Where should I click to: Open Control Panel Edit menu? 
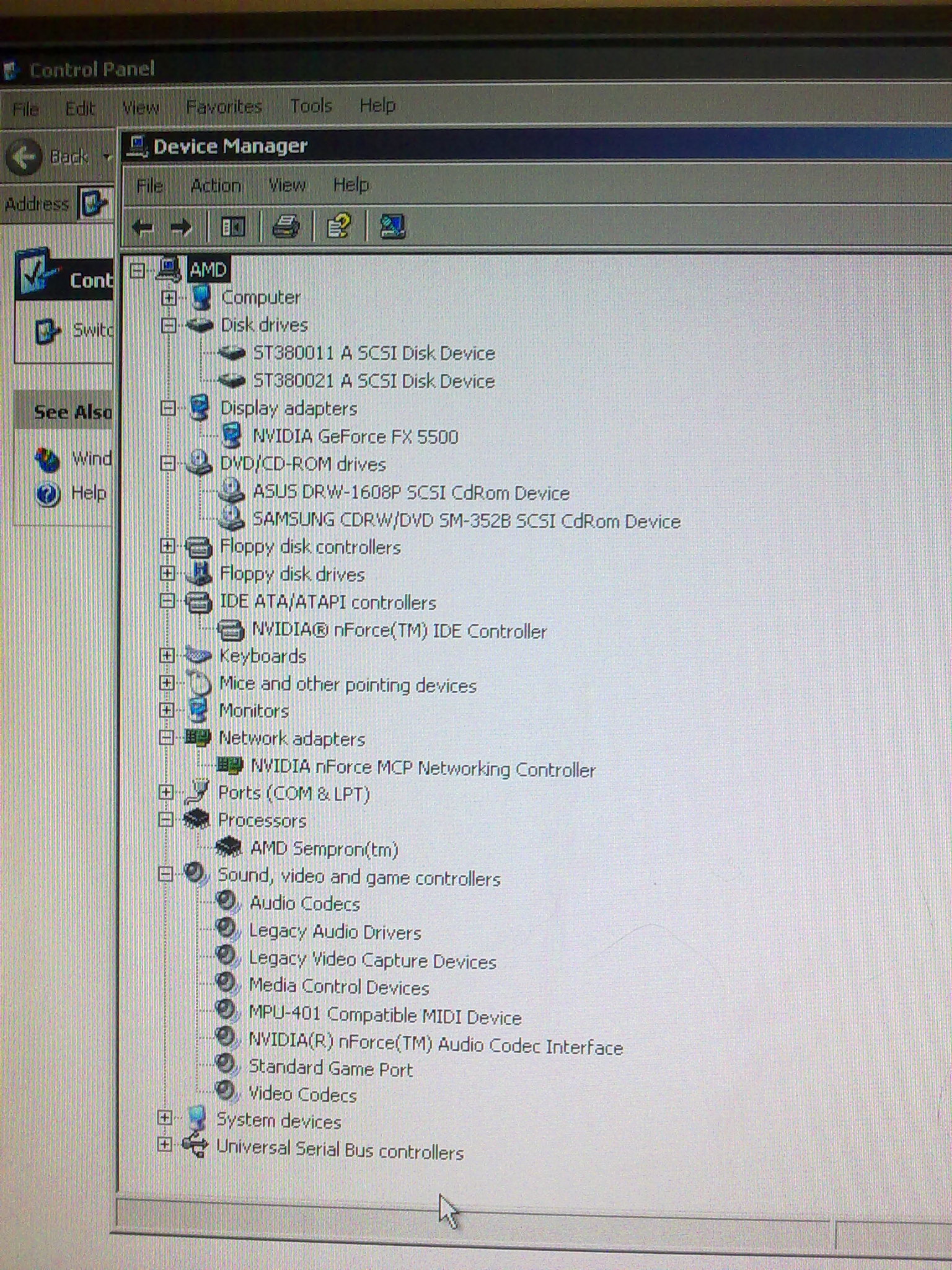80,109
